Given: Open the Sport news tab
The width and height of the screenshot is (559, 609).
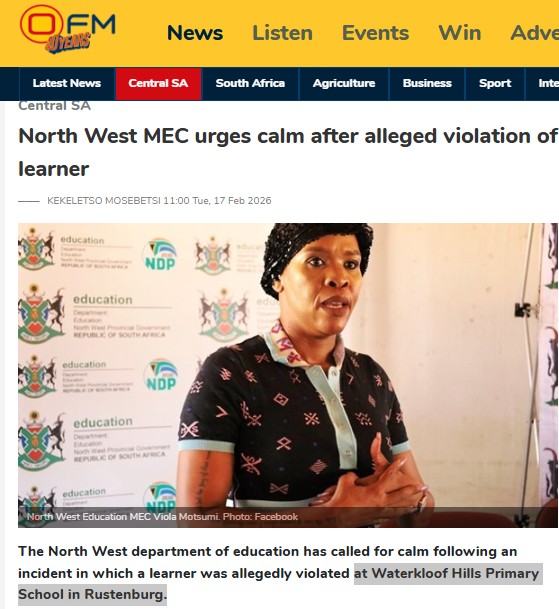Looking at the screenshot, I should (495, 84).
